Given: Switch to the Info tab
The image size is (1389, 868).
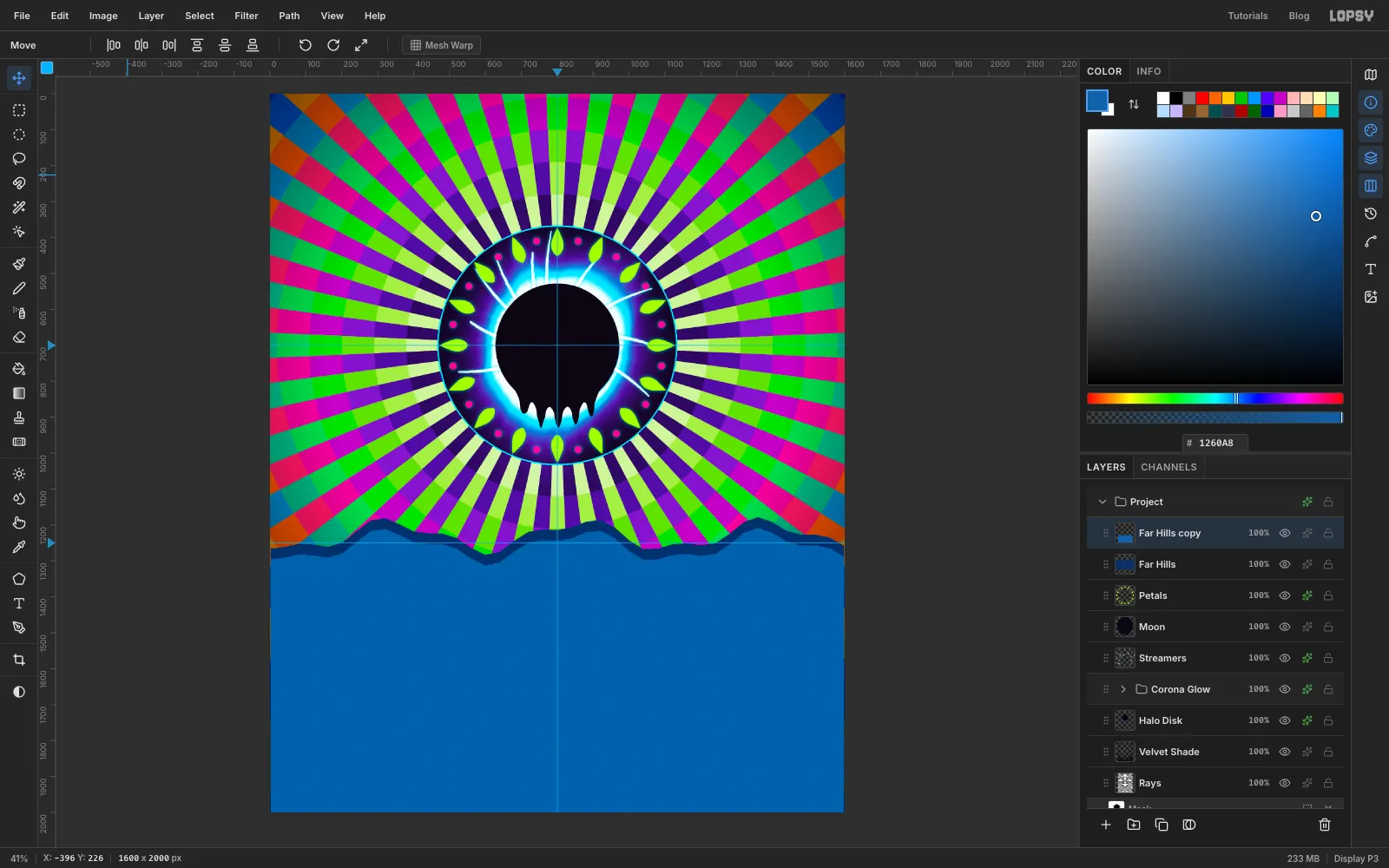Looking at the screenshot, I should (1149, 71).
